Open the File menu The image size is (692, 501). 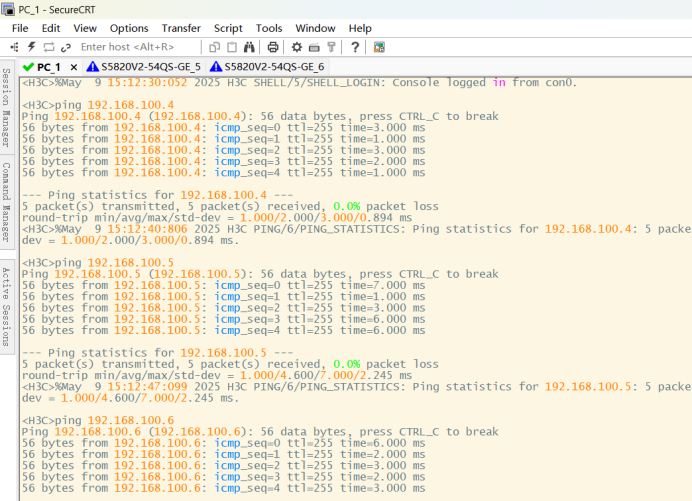(x=20, y=28)
